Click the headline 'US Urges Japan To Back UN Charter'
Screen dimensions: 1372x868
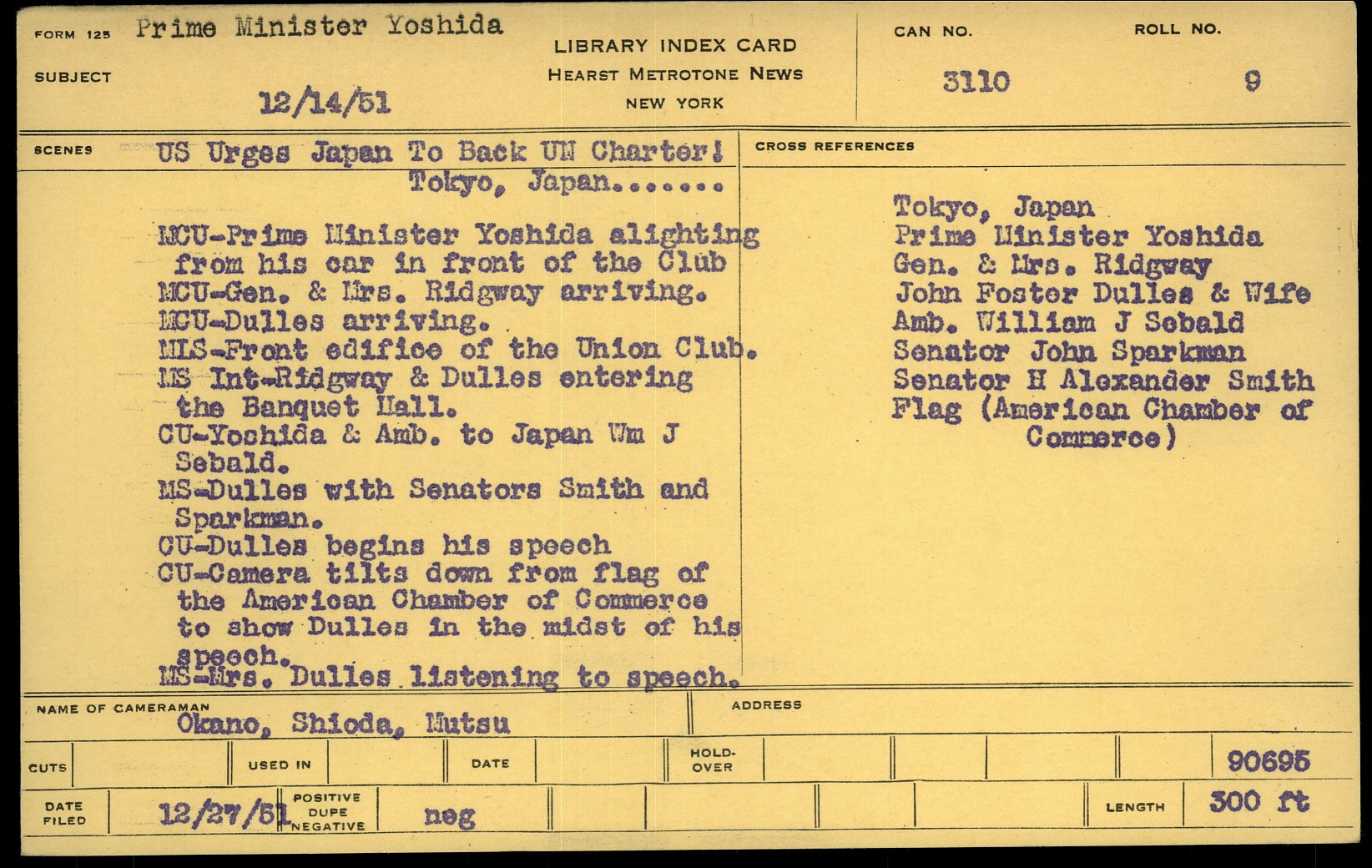pos(439,153)
